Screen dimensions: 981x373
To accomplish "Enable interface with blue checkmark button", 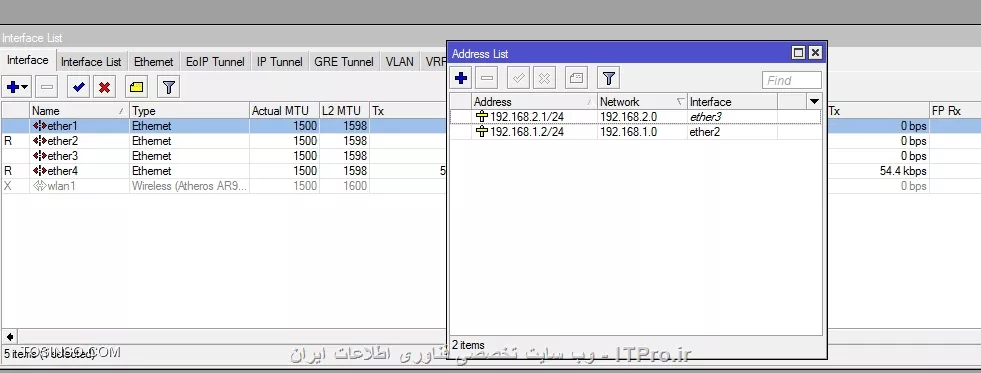I will [78, 87].
